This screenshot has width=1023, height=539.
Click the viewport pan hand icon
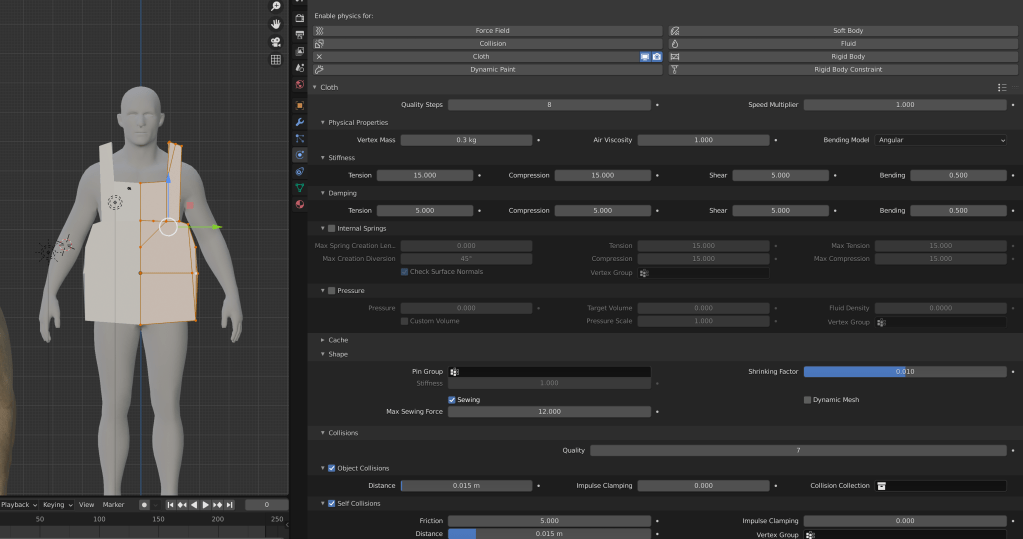click(276, 23)
